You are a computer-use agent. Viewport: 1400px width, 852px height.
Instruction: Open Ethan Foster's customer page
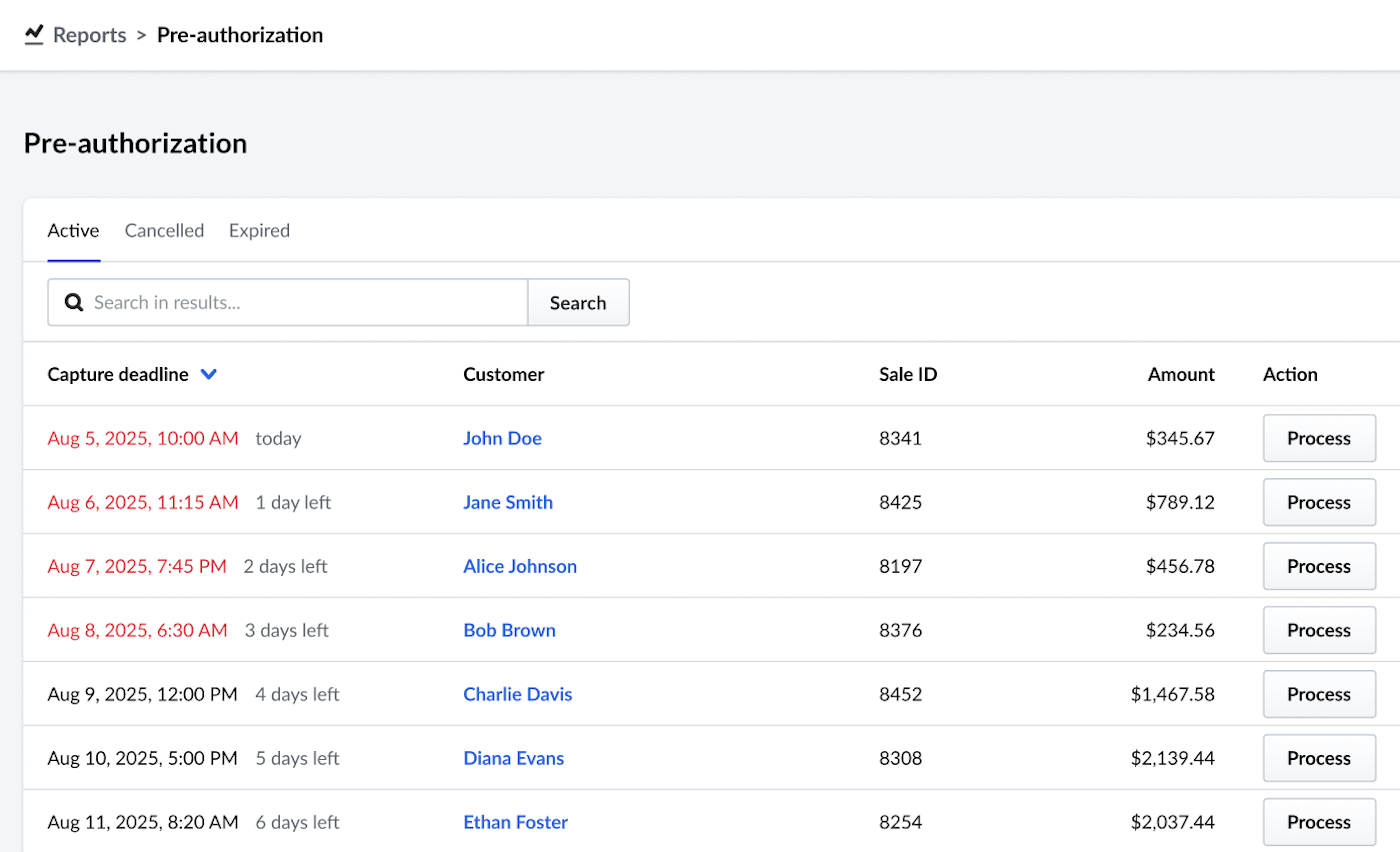(x=515, y=822)
